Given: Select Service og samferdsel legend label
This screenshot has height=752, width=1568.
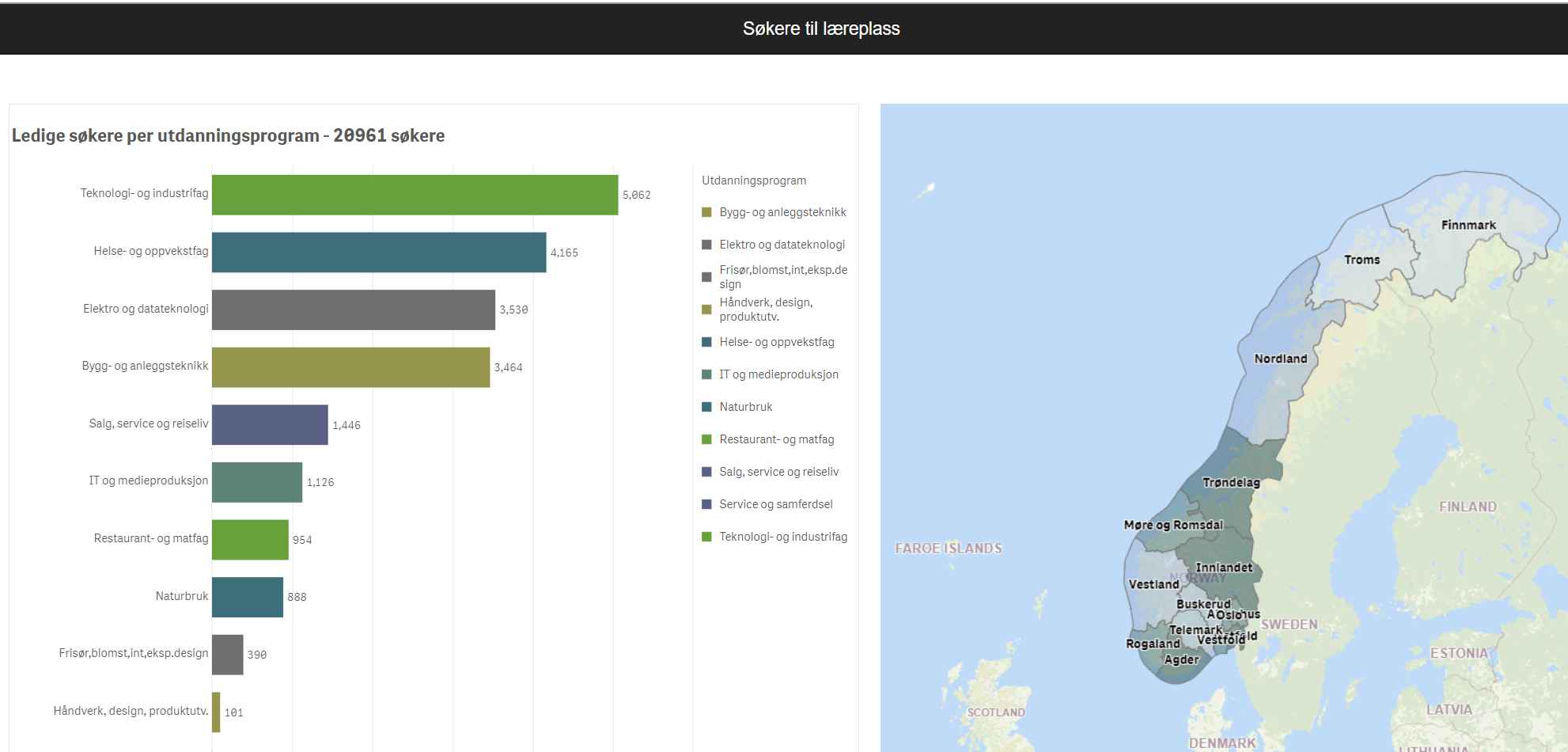Looking at the screenshot, I should [776, 504].
